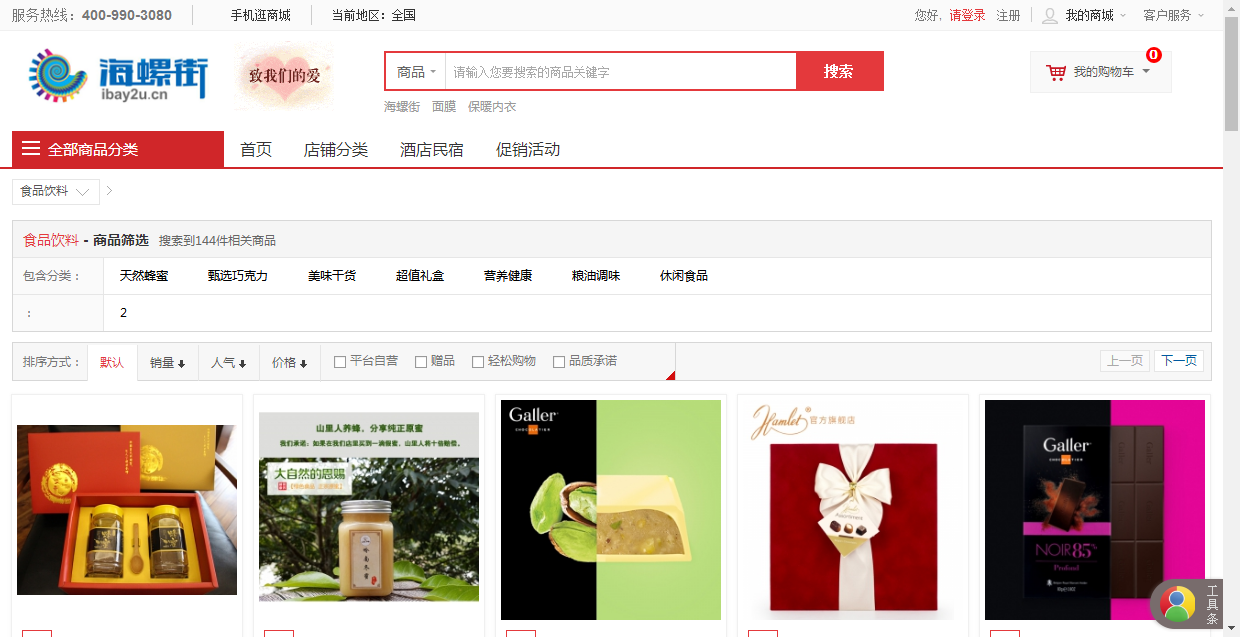Open the red gift box honey product image
The height and width of the screenshot is (637, 1240).
(x=127, y=510)
